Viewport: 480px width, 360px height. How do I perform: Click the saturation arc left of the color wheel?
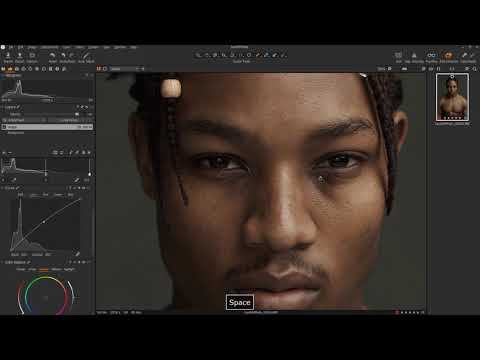point(20,297)
